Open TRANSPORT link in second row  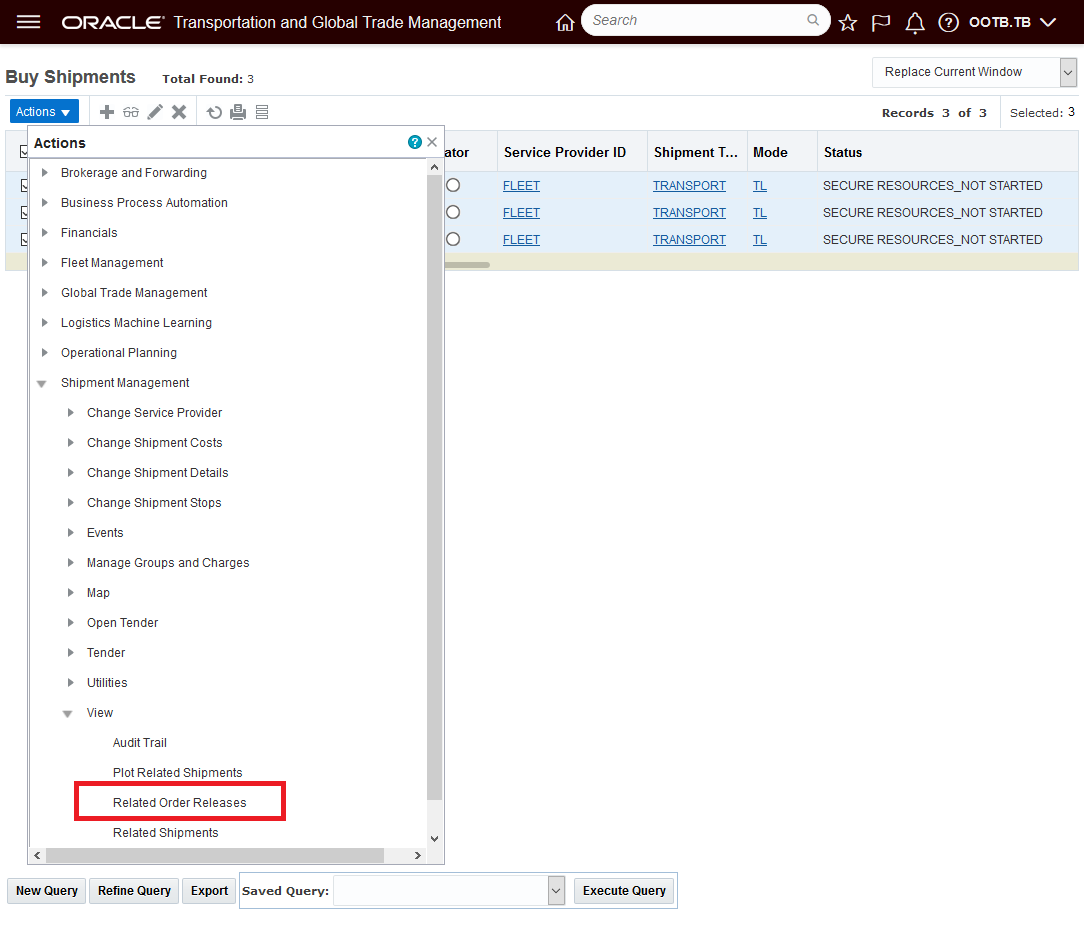689,213
